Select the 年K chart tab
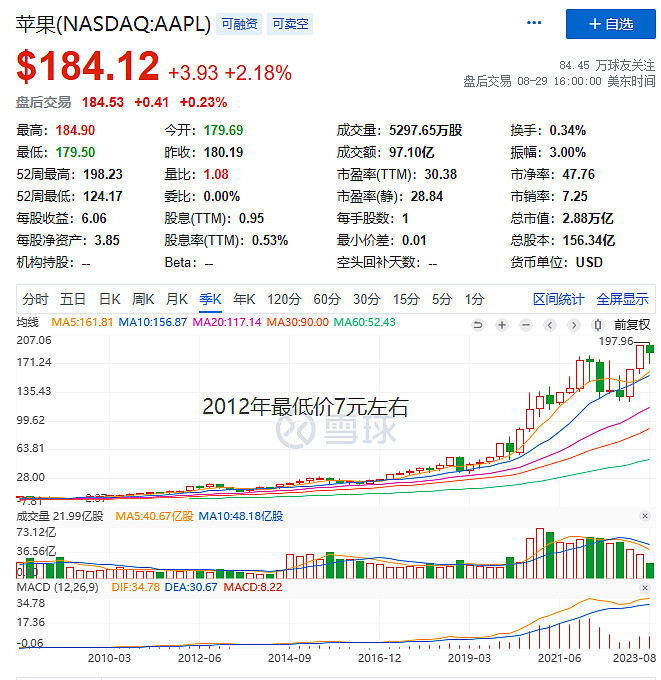The image size is (661, 680). 244,299
